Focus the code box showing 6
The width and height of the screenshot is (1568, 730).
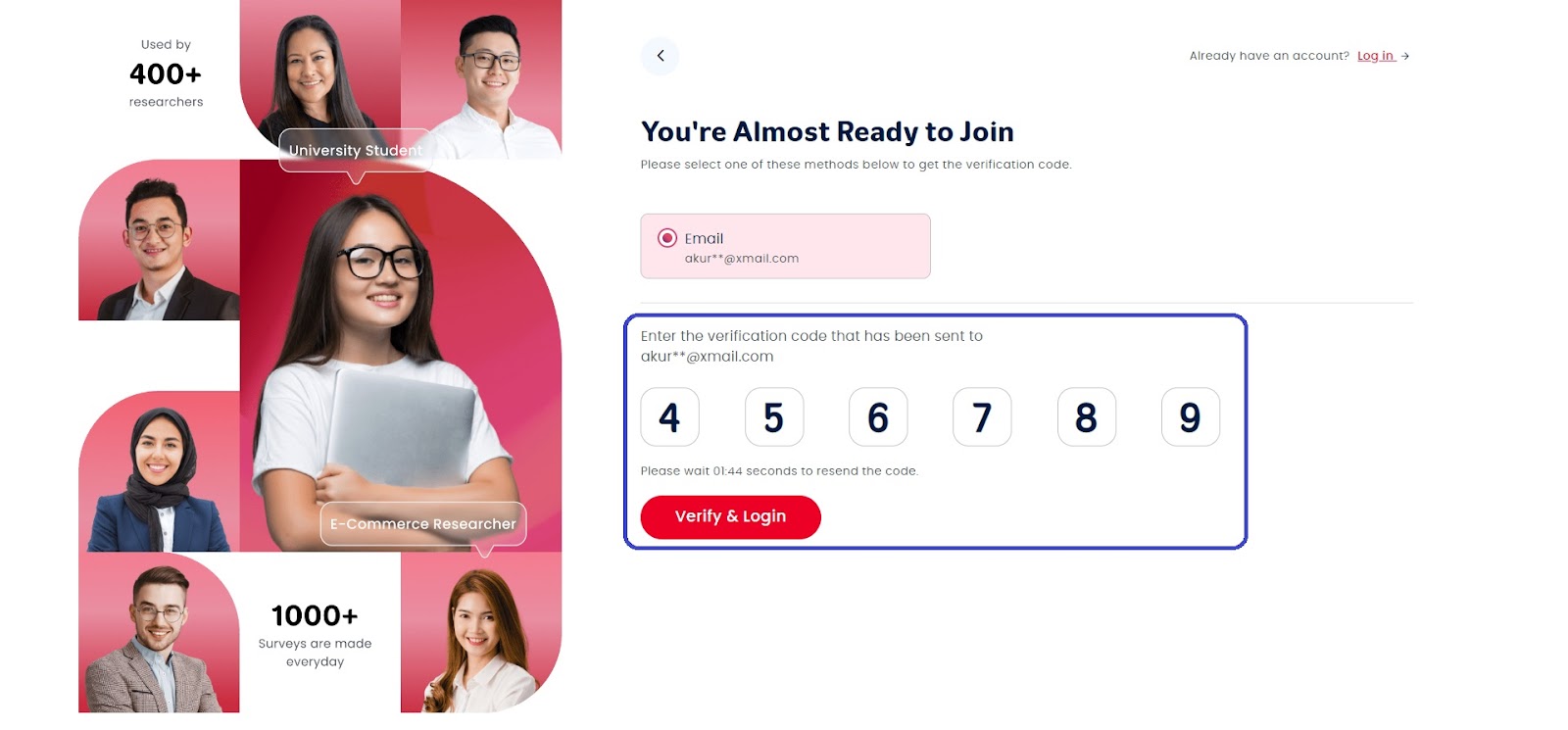coord(878,417)
